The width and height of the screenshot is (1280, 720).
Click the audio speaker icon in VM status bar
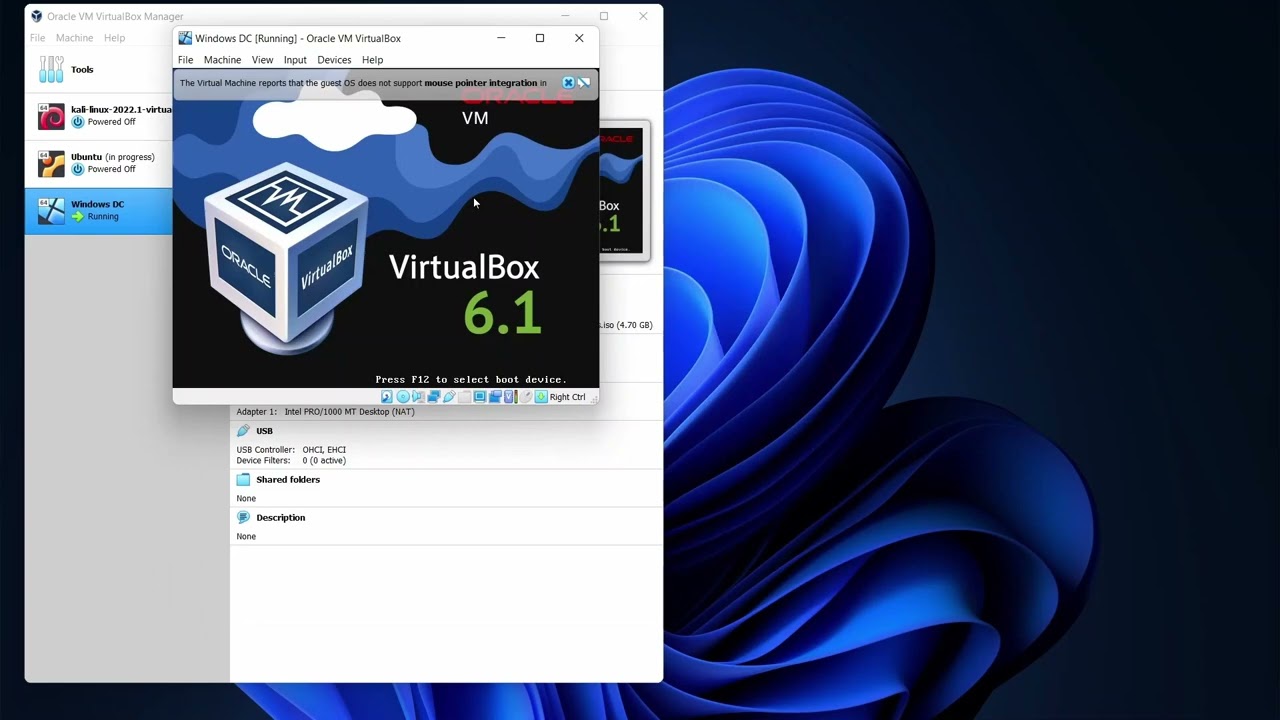coord(418,397)
